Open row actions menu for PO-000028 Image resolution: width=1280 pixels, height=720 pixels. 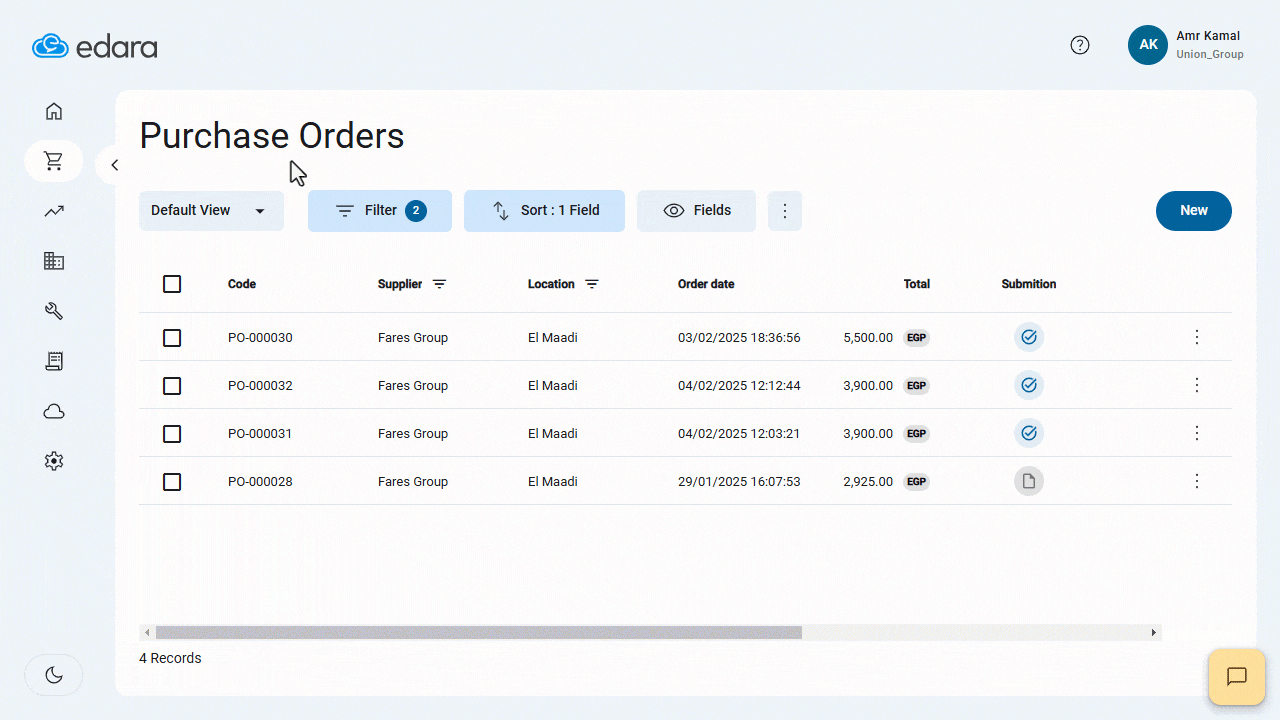tap(1197, 481)
